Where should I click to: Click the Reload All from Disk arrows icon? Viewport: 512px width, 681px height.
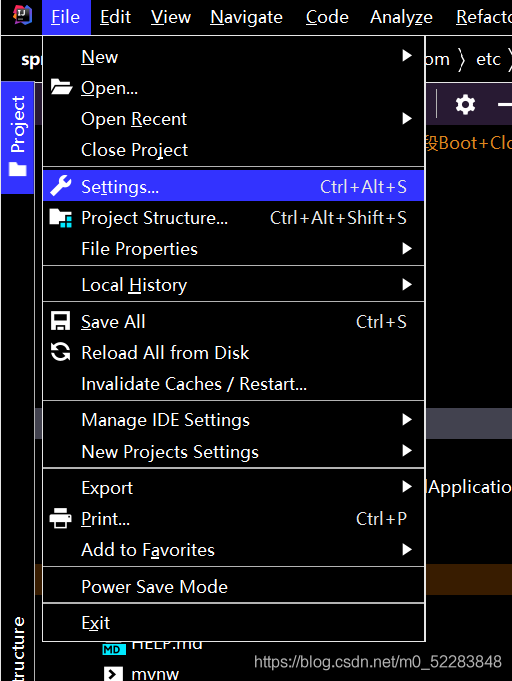60,352
